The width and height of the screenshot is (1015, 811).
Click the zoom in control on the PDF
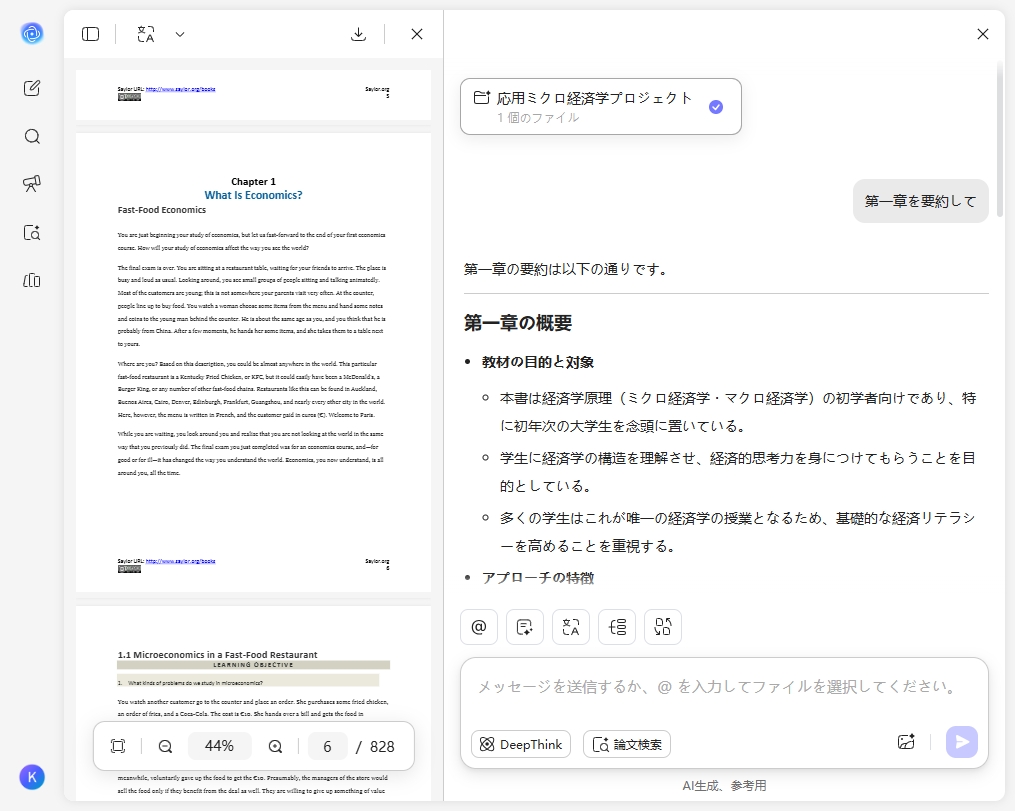pyautogui.click(x=274, y=746)
